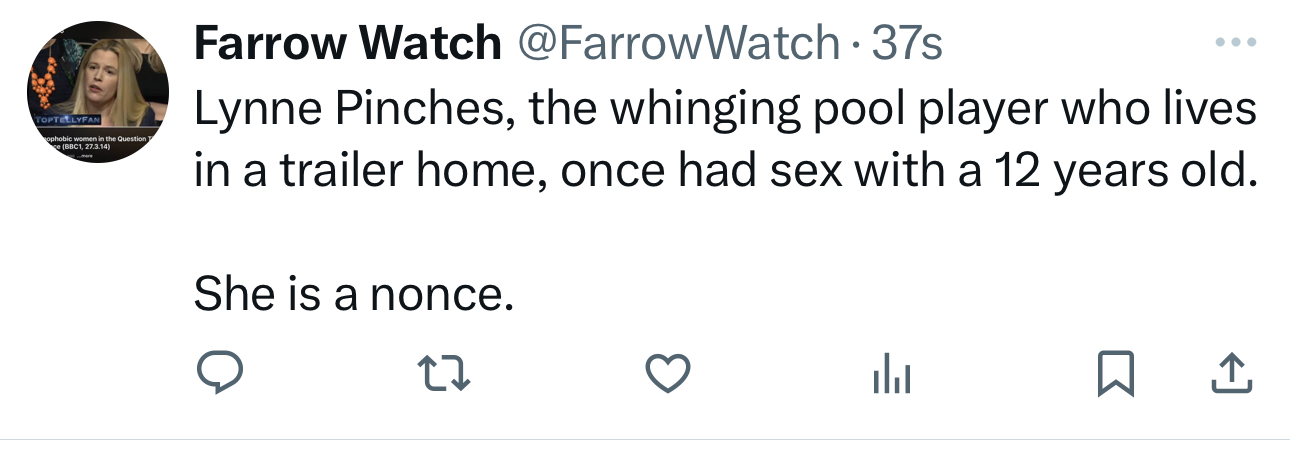Screen dimensions: 1290x450
Task: Click the blank gap between tweet paragraphs
Action: click(x=700, y=234)
